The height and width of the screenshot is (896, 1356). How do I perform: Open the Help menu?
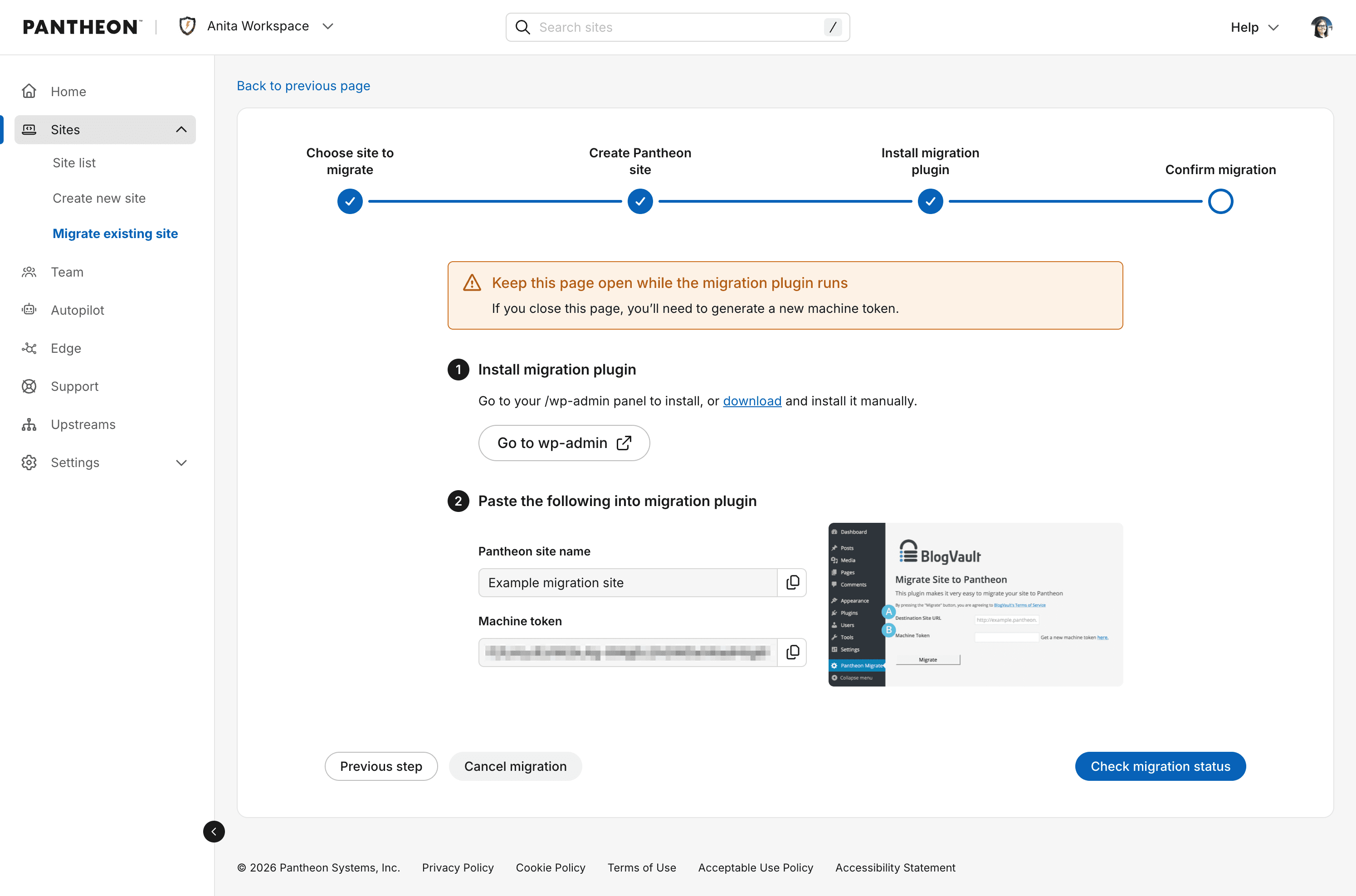coord(1254,27)
